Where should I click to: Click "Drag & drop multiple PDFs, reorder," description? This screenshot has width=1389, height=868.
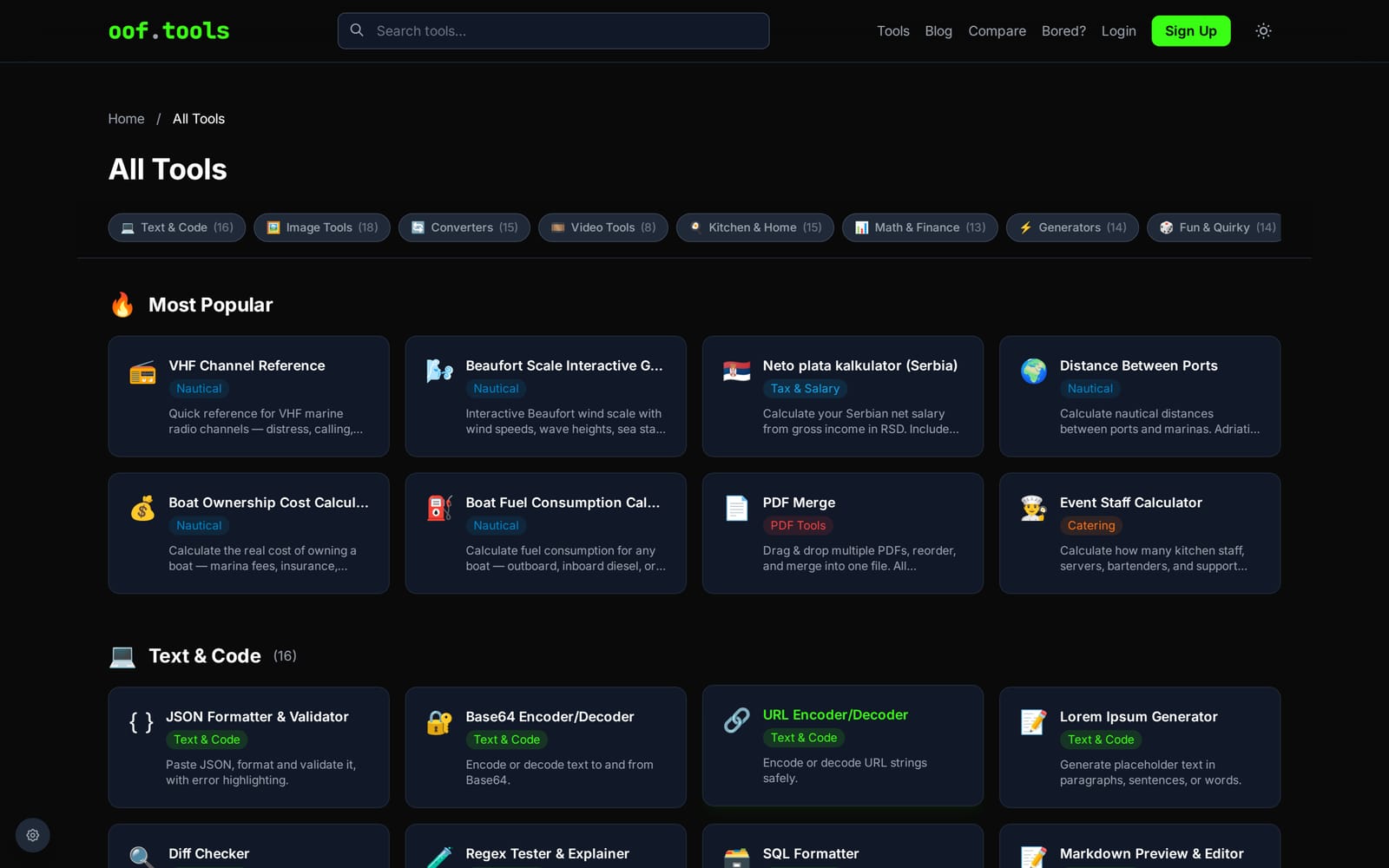pos(859,551)
